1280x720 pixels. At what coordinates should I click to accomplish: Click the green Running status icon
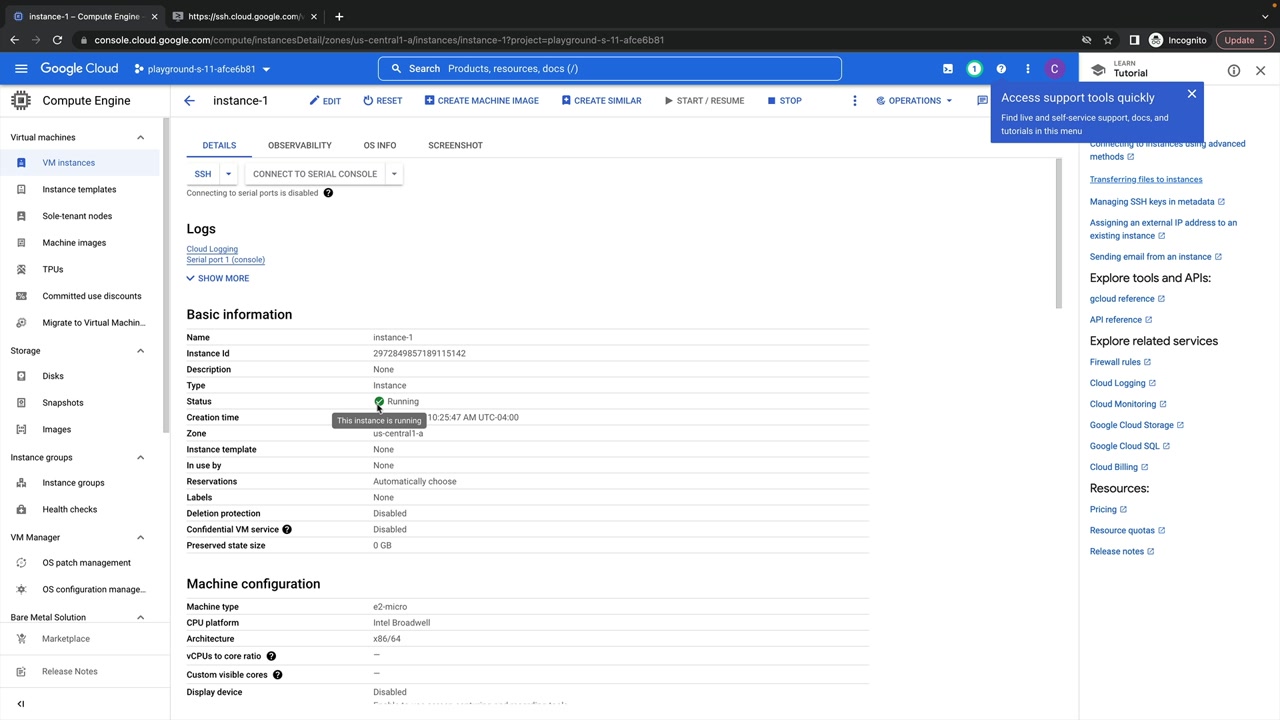[379, 402]
